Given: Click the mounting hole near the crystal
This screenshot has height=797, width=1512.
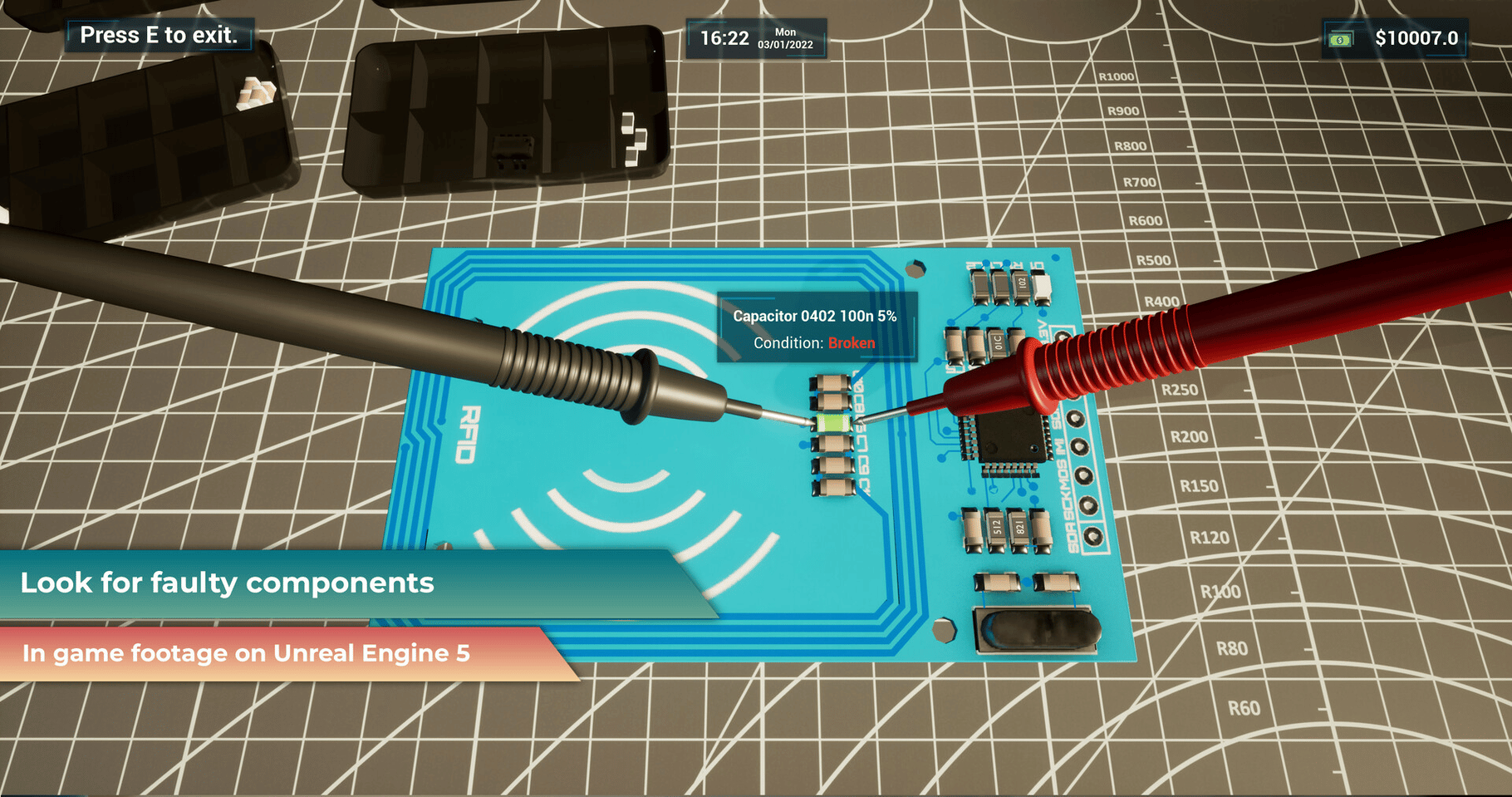Looking at the screenshot, I should pyautogui.click(x=945, y=630).
